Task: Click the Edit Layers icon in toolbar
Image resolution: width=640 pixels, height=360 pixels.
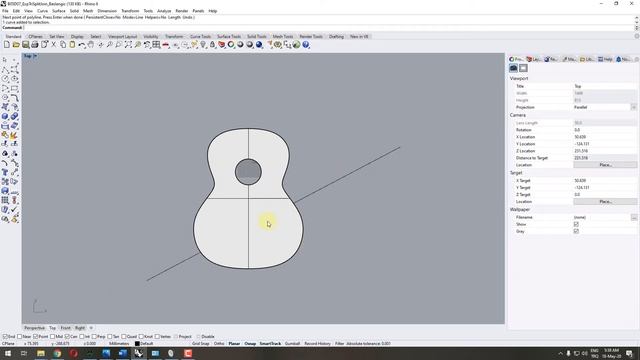Action: [x=222, y=44]
